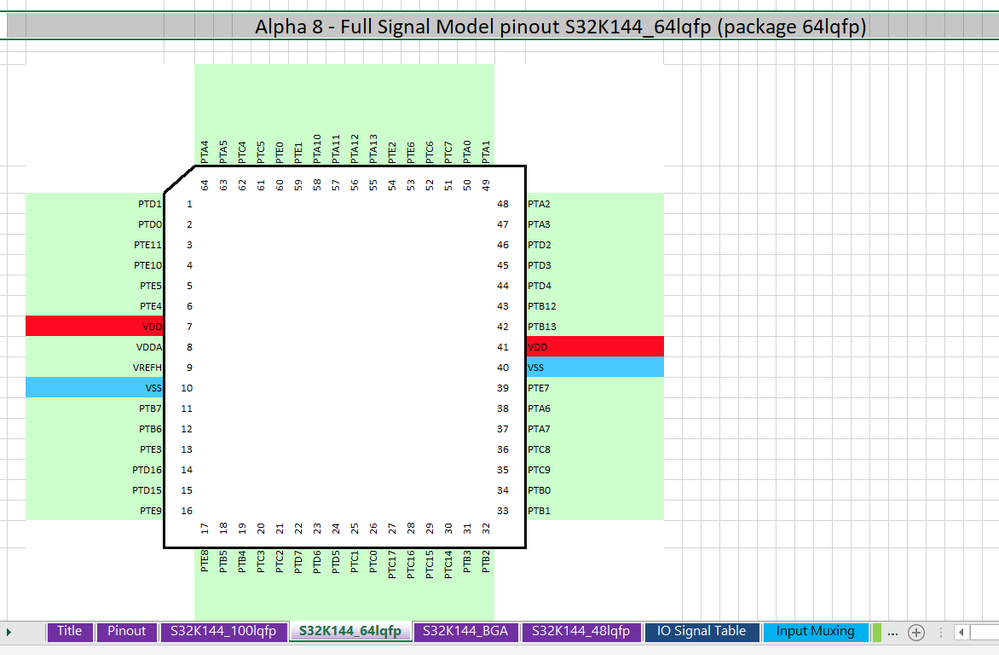The height and width of the screenshot is (655, 999).
Task: Click the horizontal scrollbar left arrow
Action: coord(963,632)
